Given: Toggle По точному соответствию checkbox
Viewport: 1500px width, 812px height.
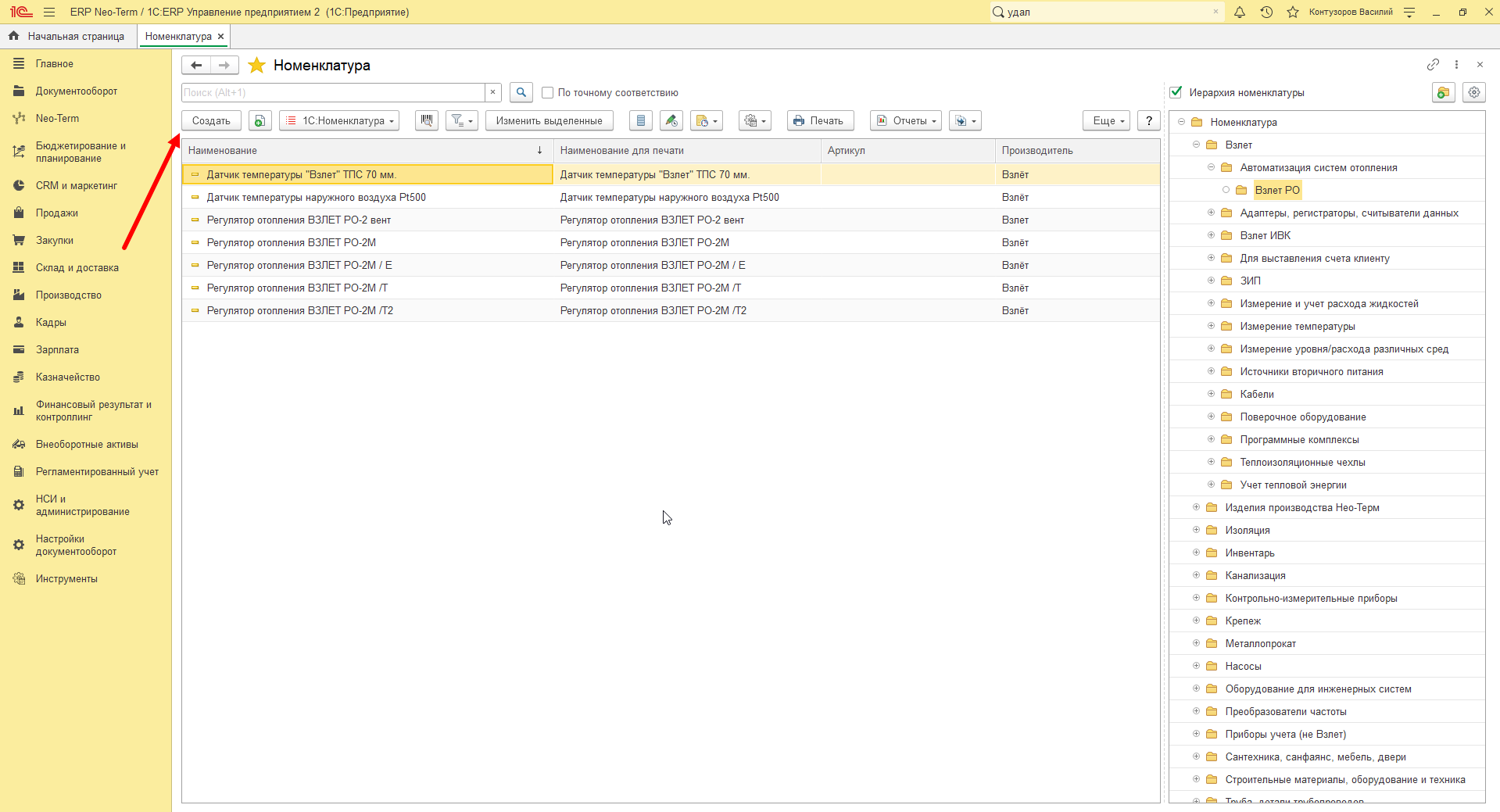Looking at the screenshot, I should pyautogui.click(x=548, y=93).
